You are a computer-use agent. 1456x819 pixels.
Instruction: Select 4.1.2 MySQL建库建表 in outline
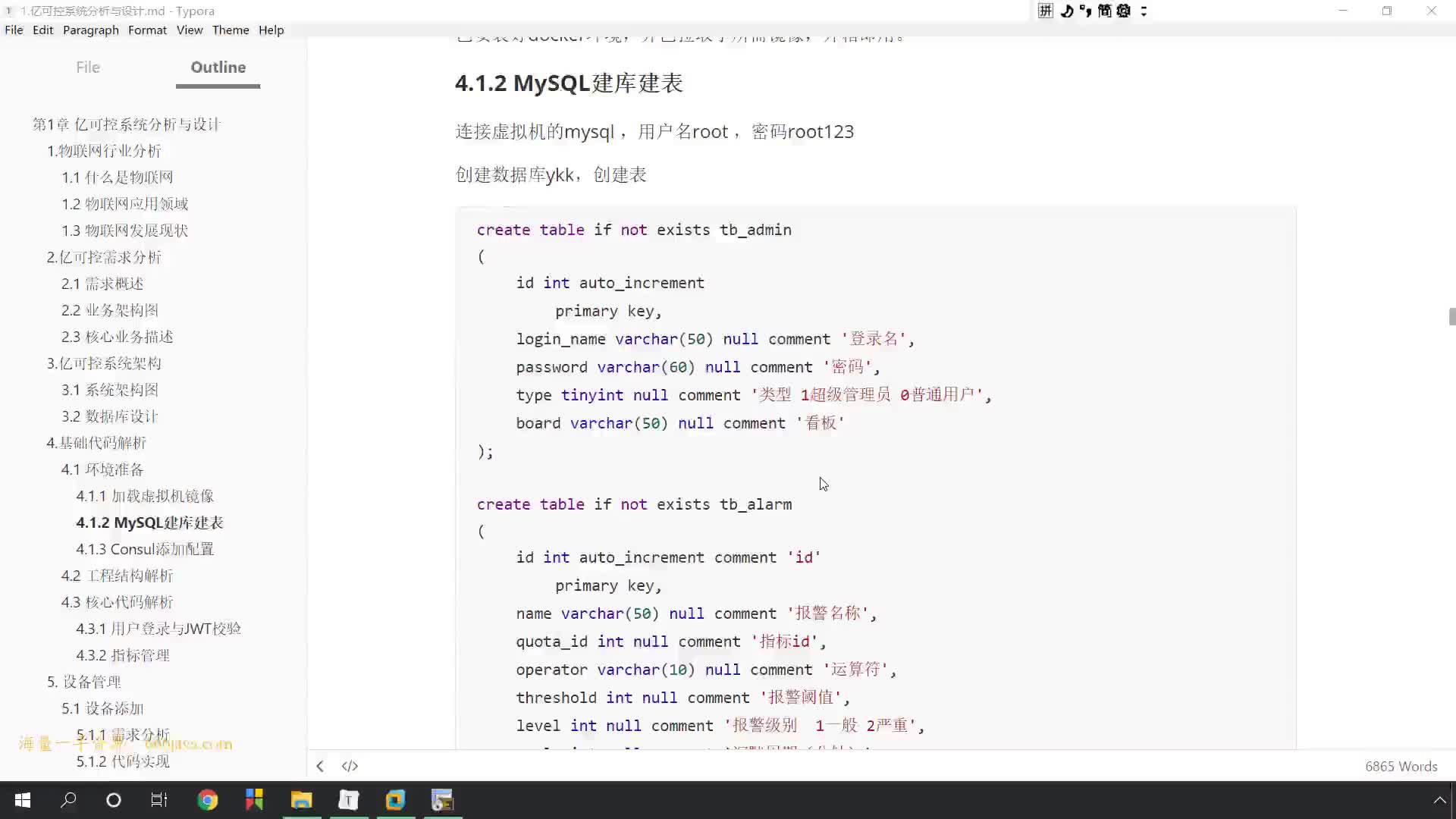tap(149, 522)
